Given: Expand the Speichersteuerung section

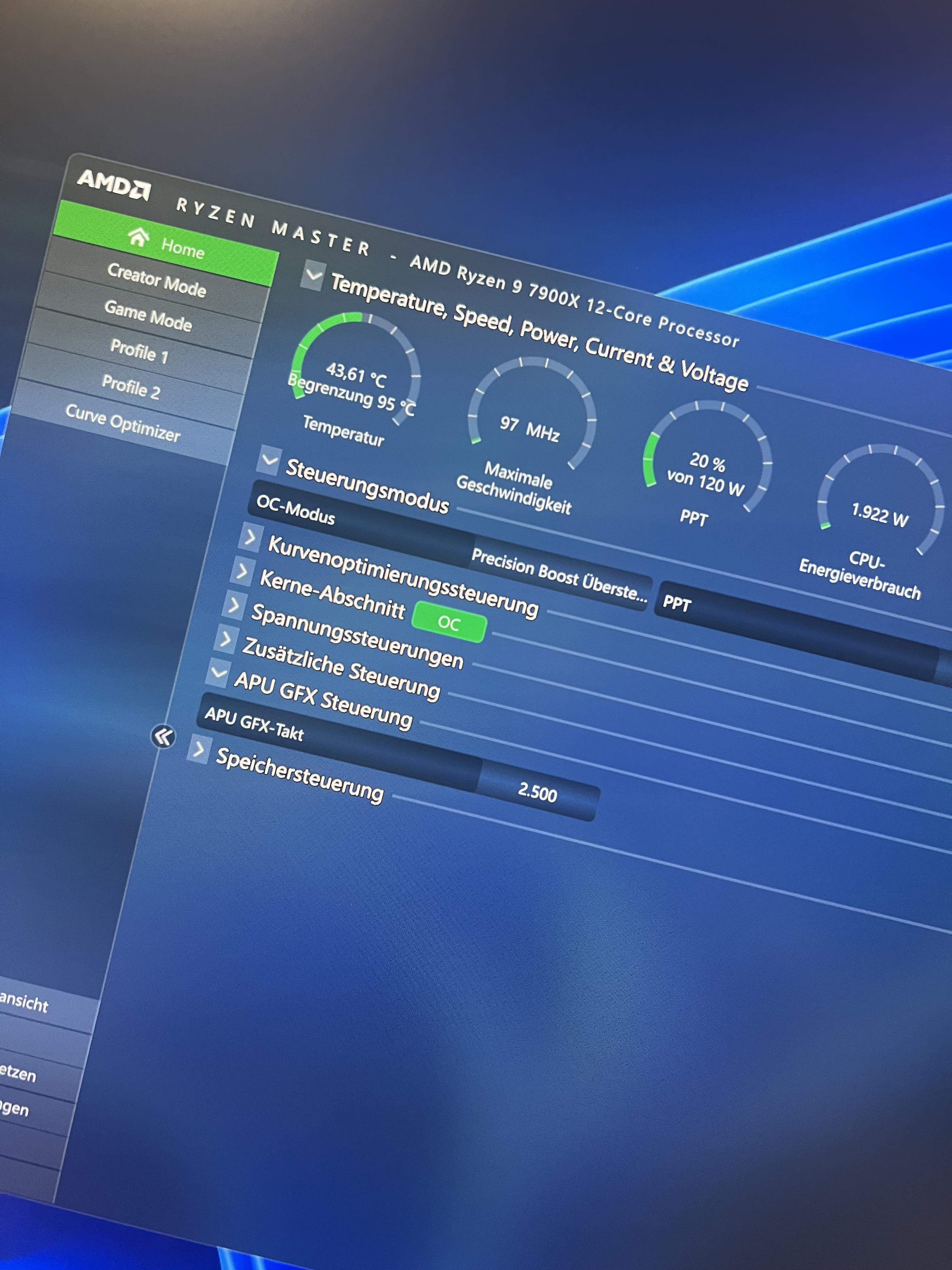Looking at the screenshot, I should click(199, 749).
